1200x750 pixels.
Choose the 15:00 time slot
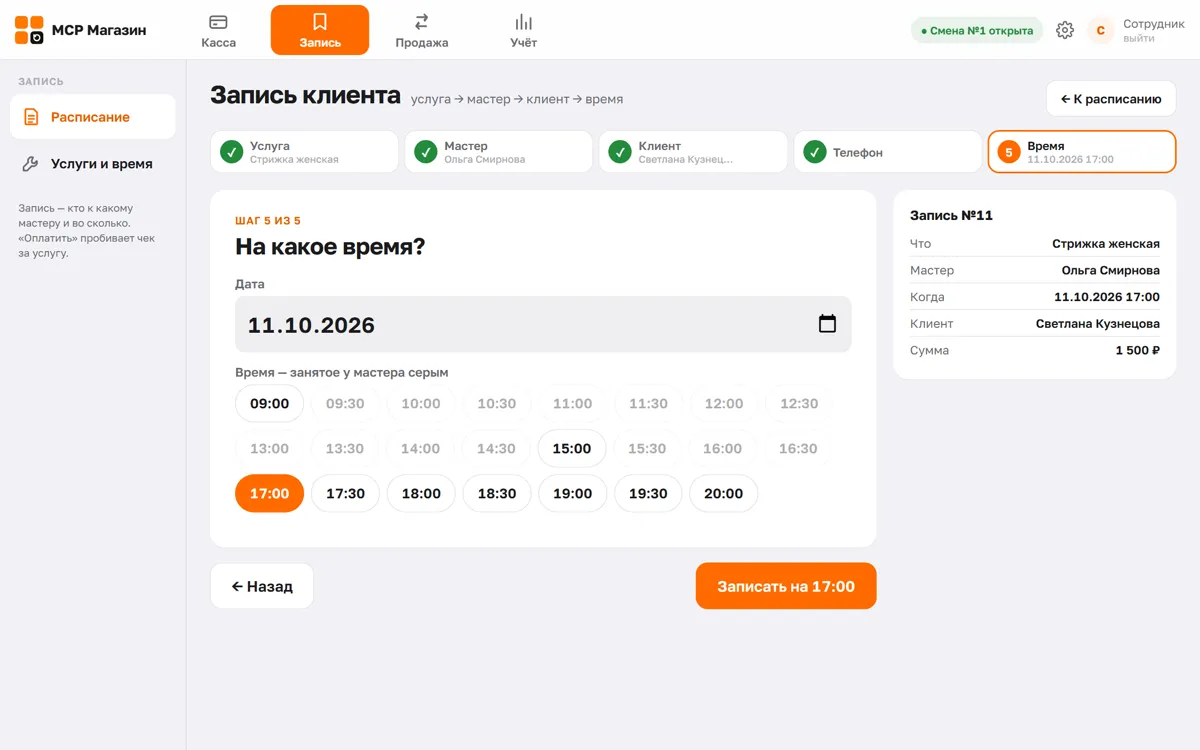pyautogui.click(x=572, y=449)
